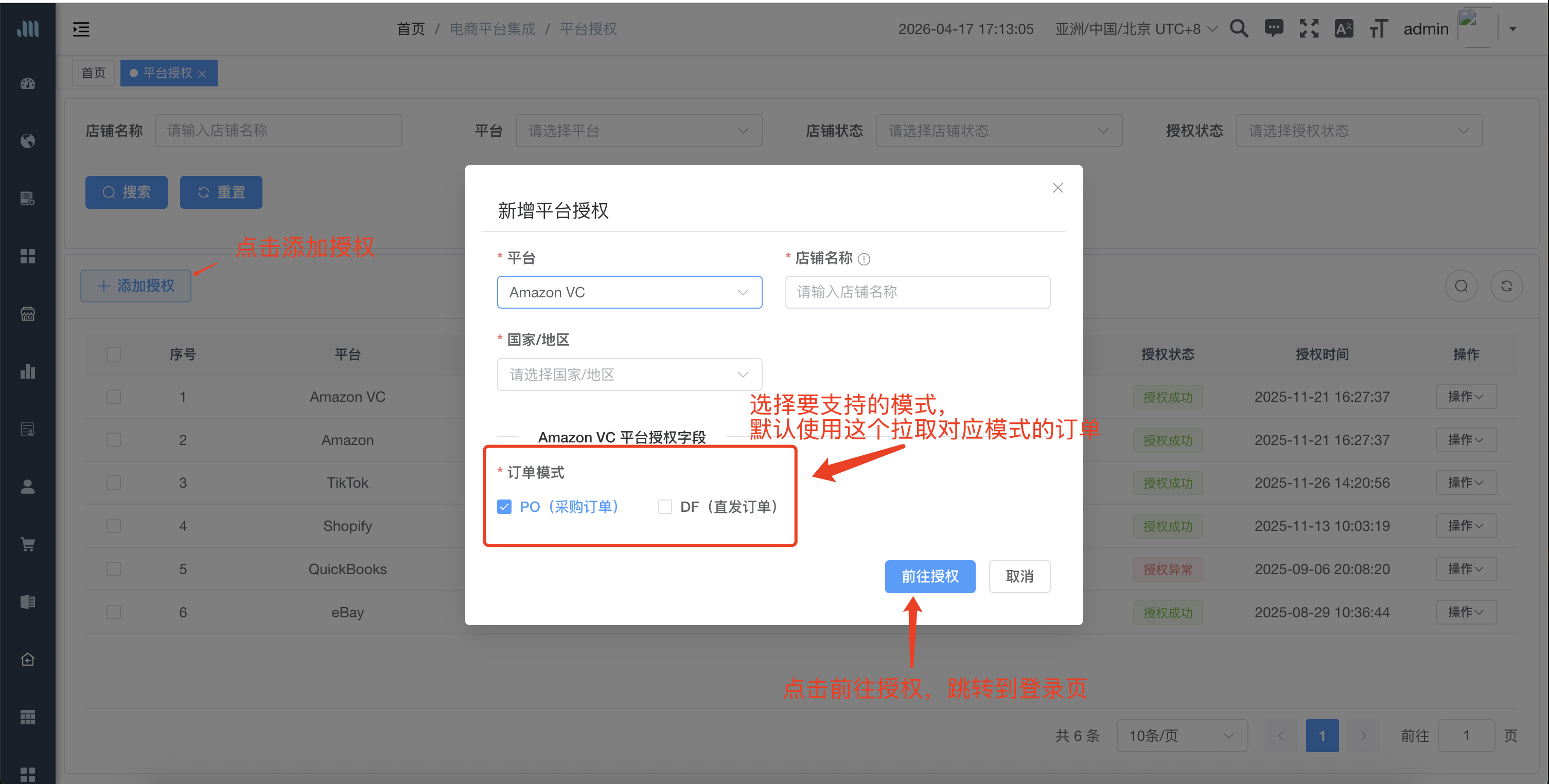Select the TikTok row checkbox
This screenshot has width=1549, height=784.
click(114, 483)
